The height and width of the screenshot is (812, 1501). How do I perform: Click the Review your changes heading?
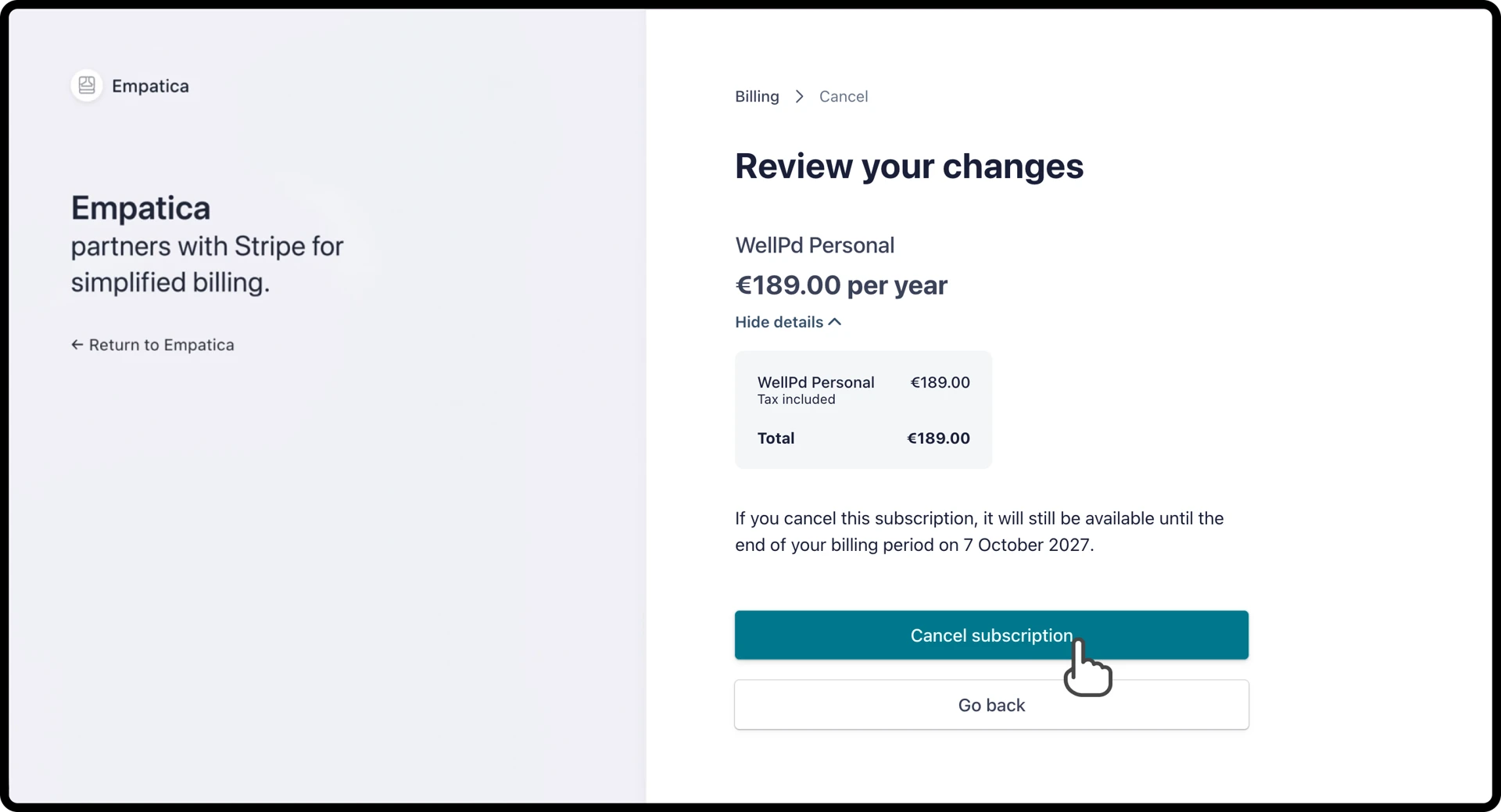coord(909,166)
